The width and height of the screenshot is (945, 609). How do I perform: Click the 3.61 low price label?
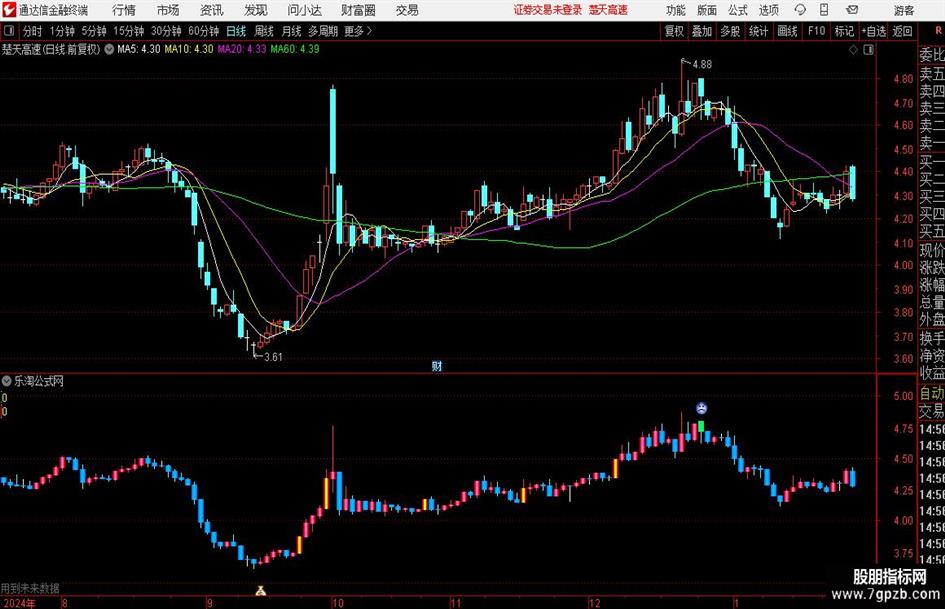(273, 357)
